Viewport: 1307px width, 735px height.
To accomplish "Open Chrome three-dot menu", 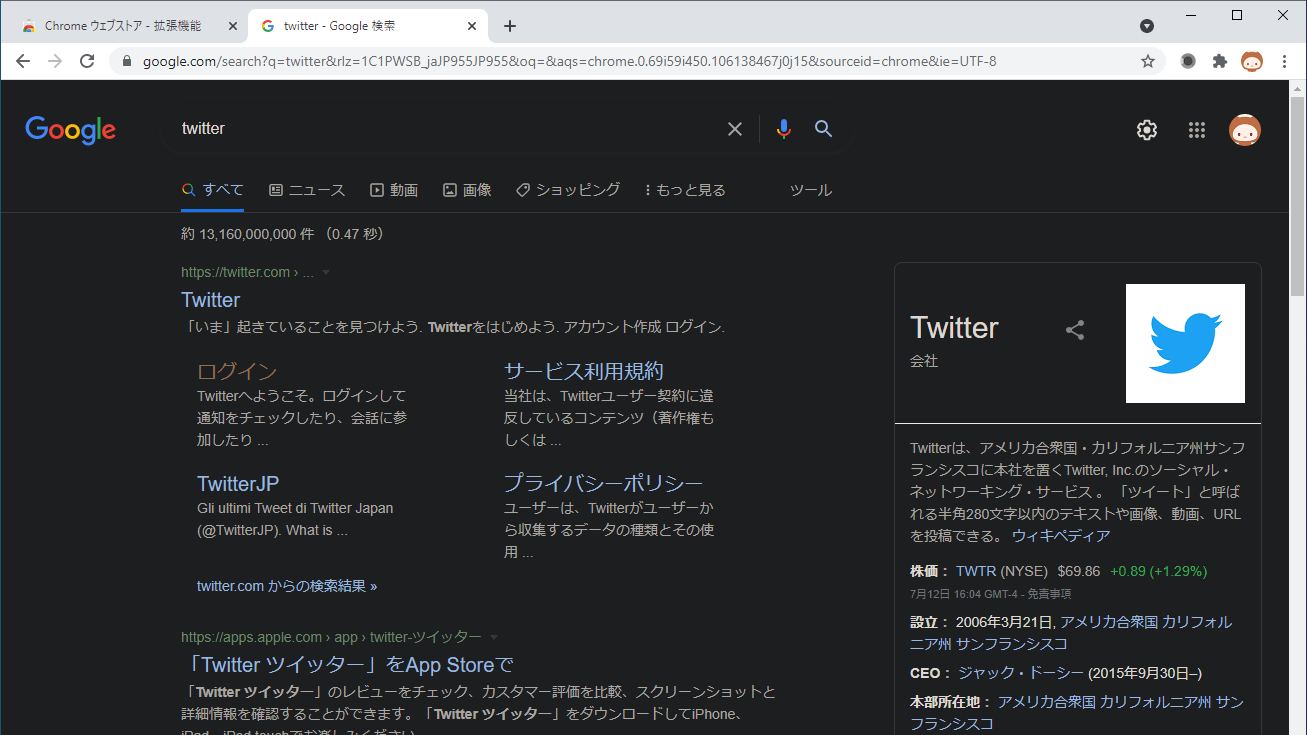I will (x=1284, y=61).
